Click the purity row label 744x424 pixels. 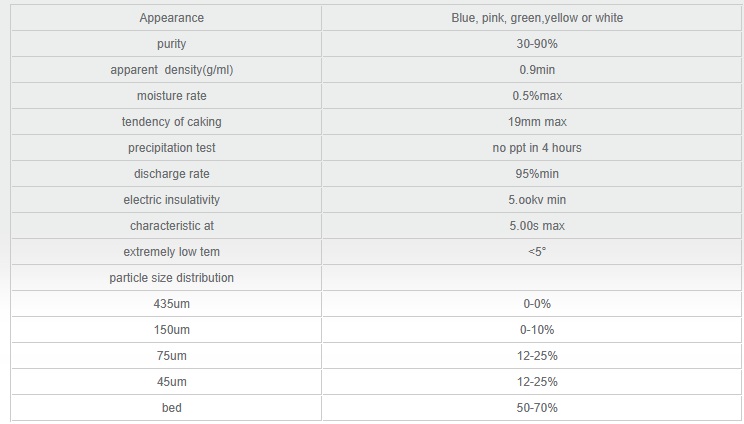pyautogui.click(x=172, y=44)
